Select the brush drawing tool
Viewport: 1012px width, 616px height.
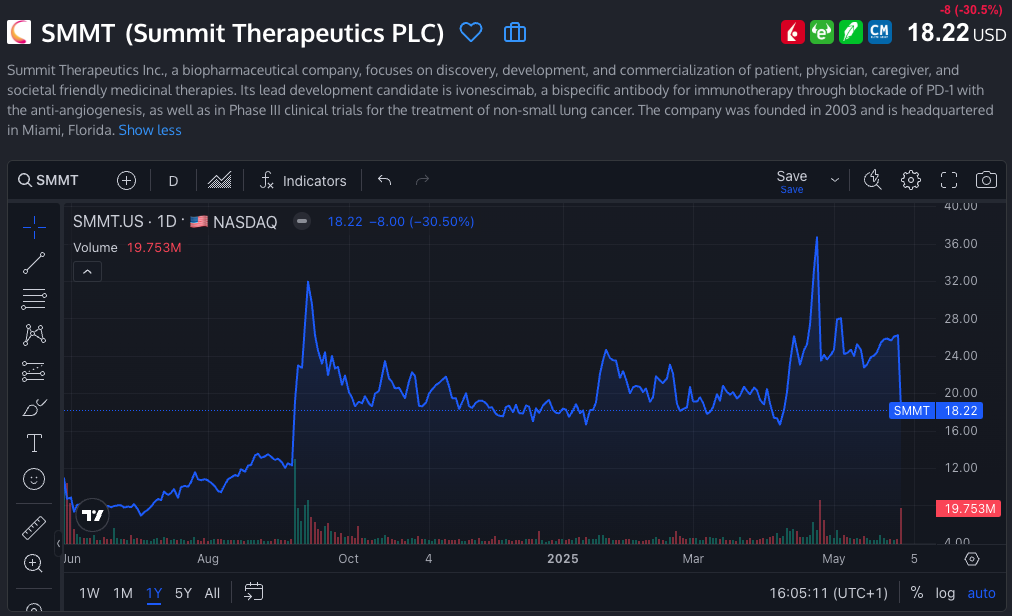click(34, 407)
